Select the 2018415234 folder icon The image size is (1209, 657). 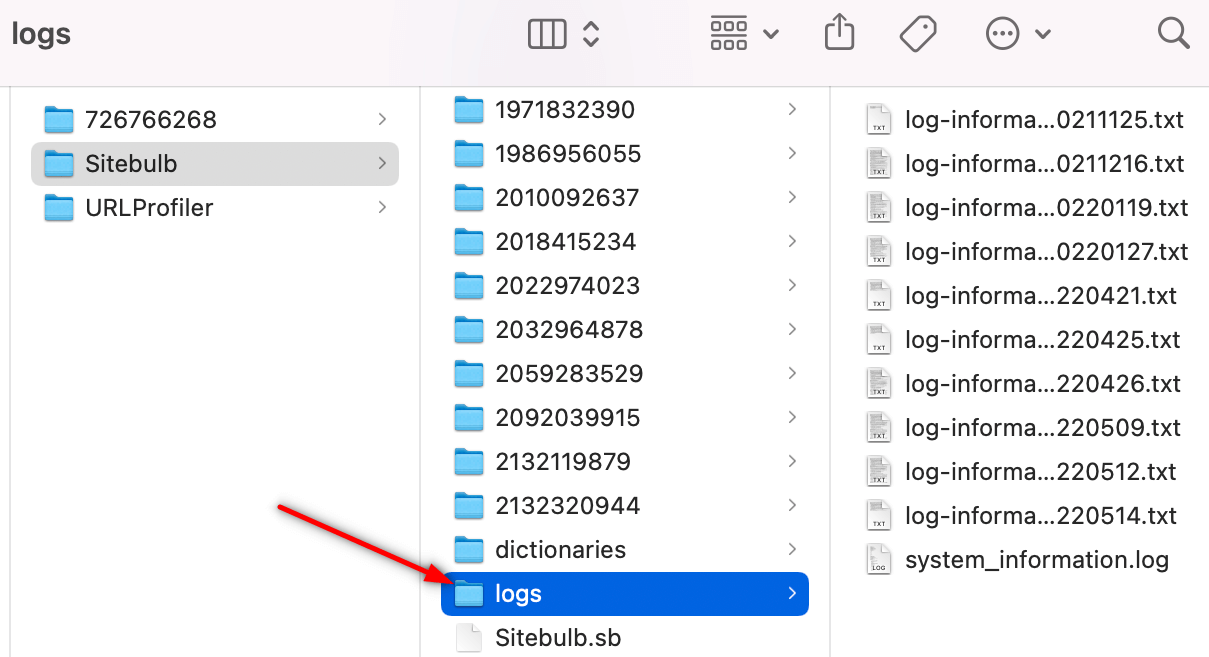coord(469,242)
